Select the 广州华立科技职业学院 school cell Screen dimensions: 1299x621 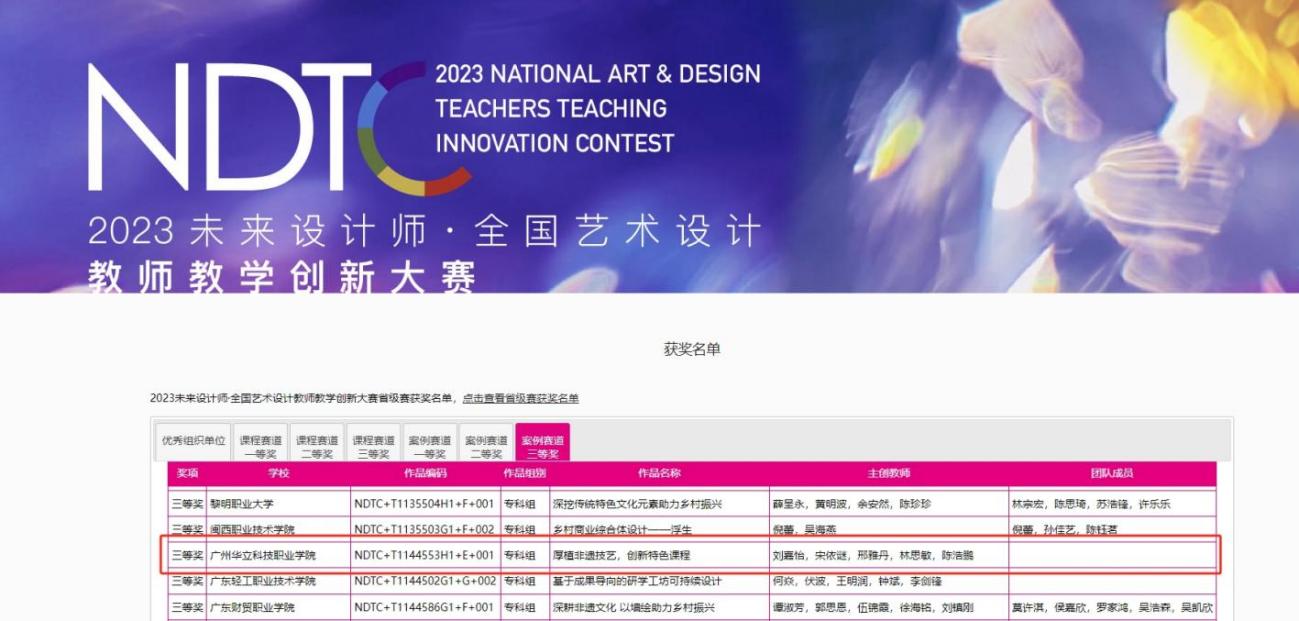[262, 555]
